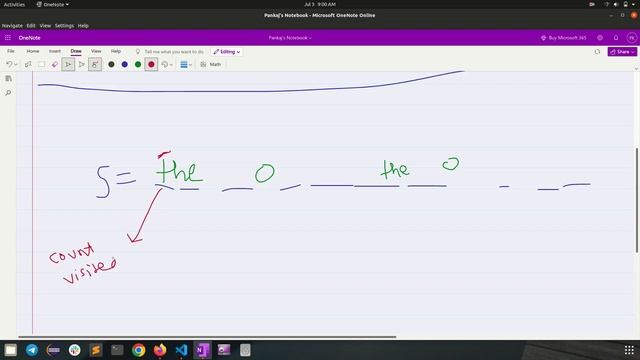
Task: Click the OneNote brand link
Action: pos(29,38)
